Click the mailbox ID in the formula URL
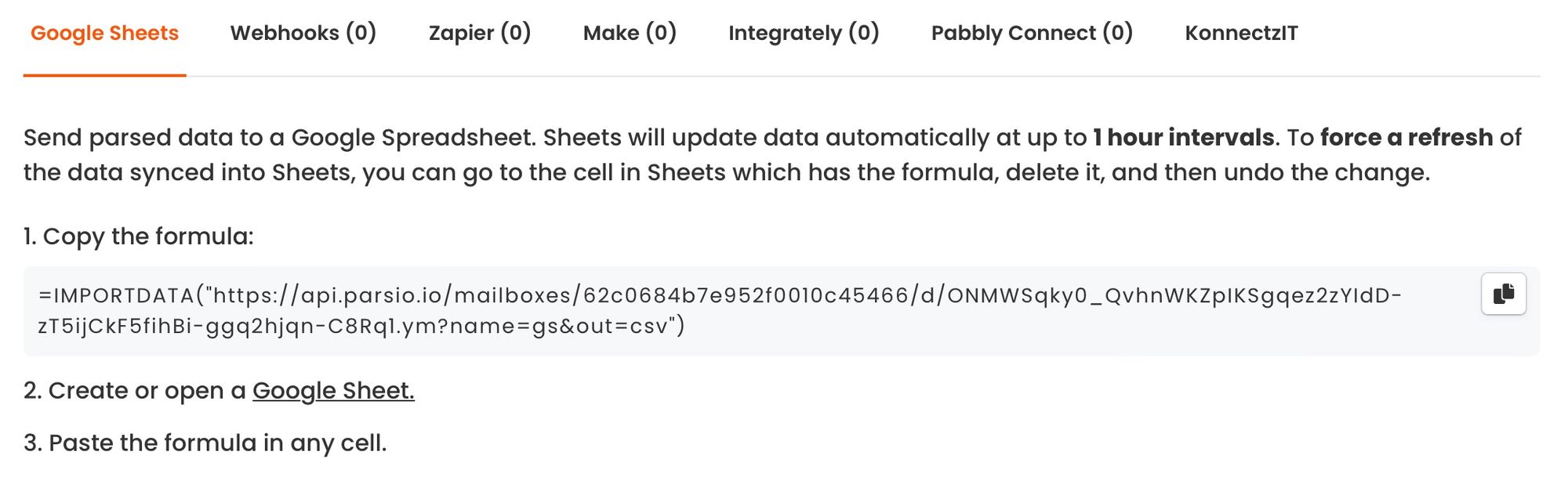 [x=745, y=295]
